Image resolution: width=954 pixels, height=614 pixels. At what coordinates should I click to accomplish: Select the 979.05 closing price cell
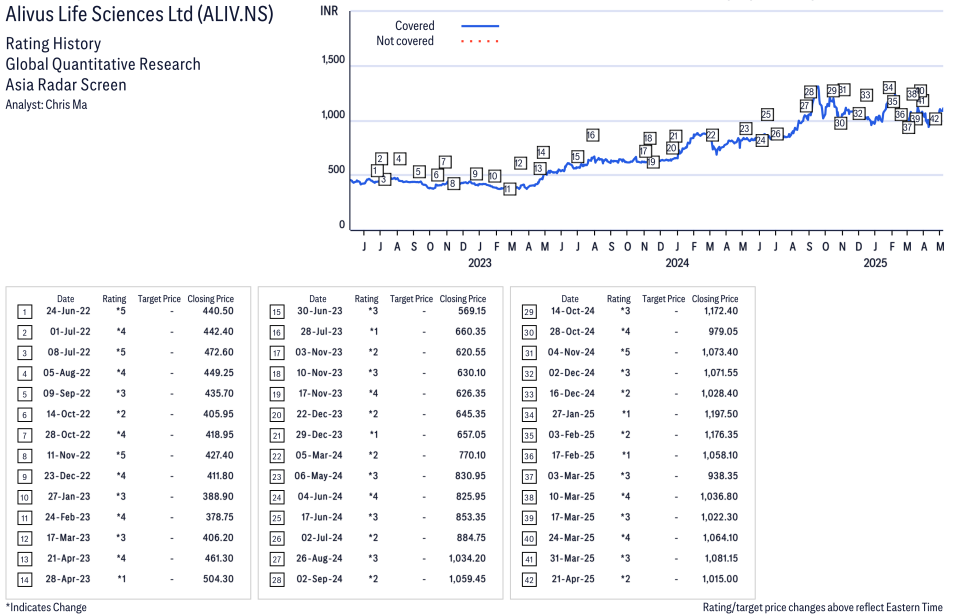click(723, 332)
